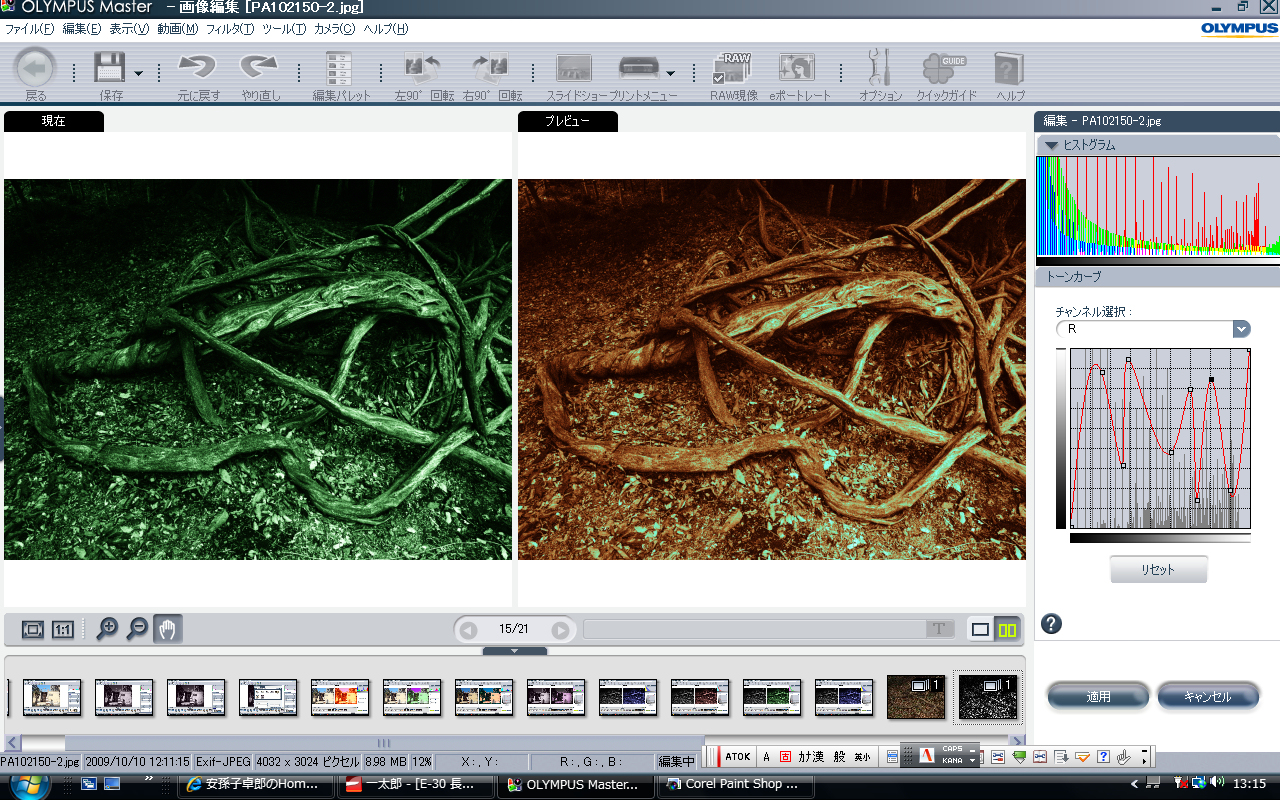1280x800 pixels.
Task: Open the 動画(M) menu
Action: 177,29
